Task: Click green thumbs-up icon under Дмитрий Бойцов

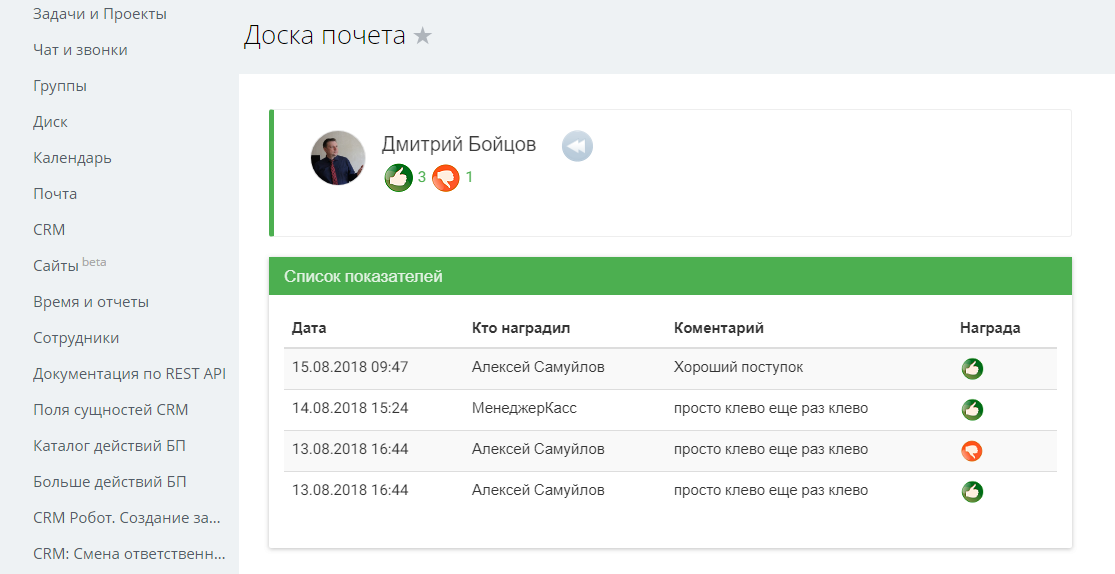Action: (398, 178)
